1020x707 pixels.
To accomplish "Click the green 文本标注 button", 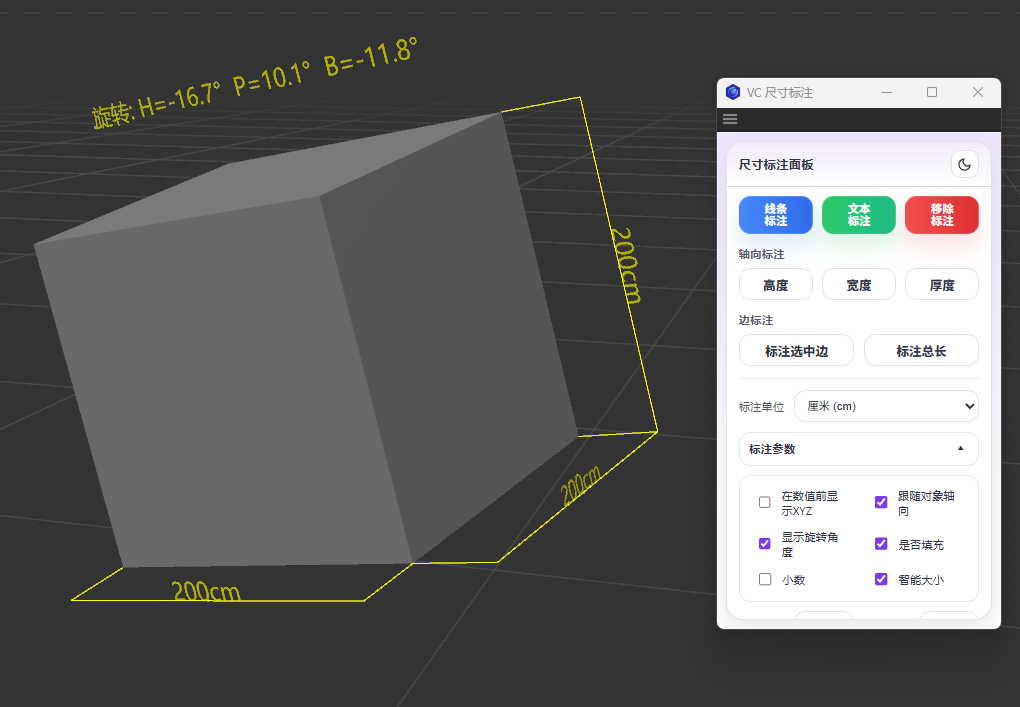I will [858, 215].
